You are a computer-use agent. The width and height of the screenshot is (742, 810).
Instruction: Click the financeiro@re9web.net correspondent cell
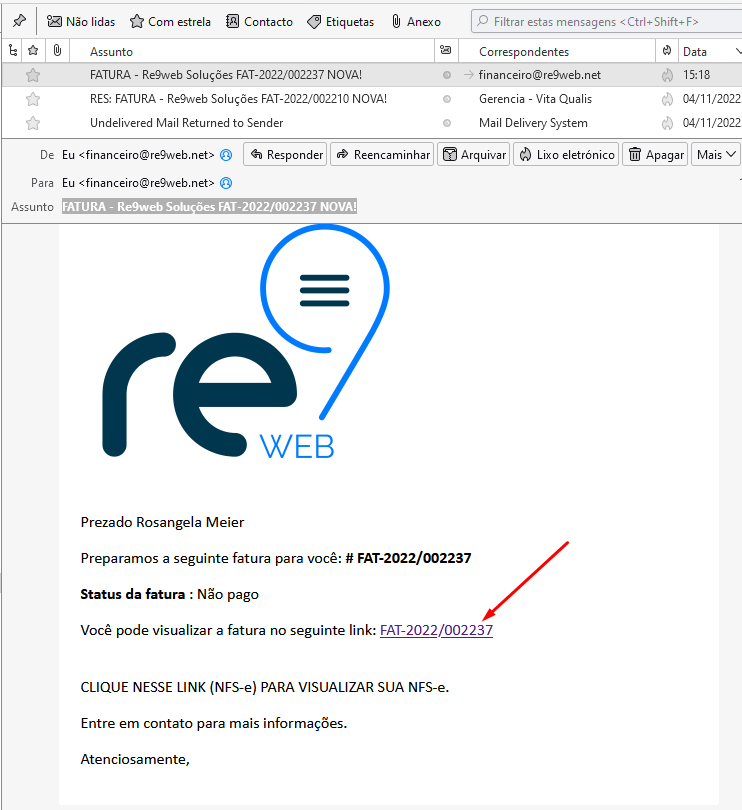(x=539, y=75)
